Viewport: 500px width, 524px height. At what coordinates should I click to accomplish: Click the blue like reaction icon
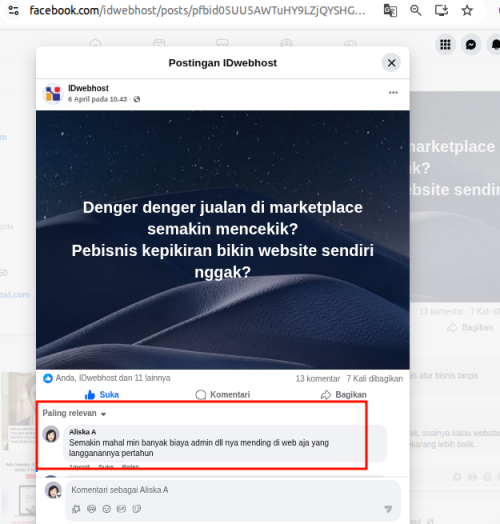48,378
